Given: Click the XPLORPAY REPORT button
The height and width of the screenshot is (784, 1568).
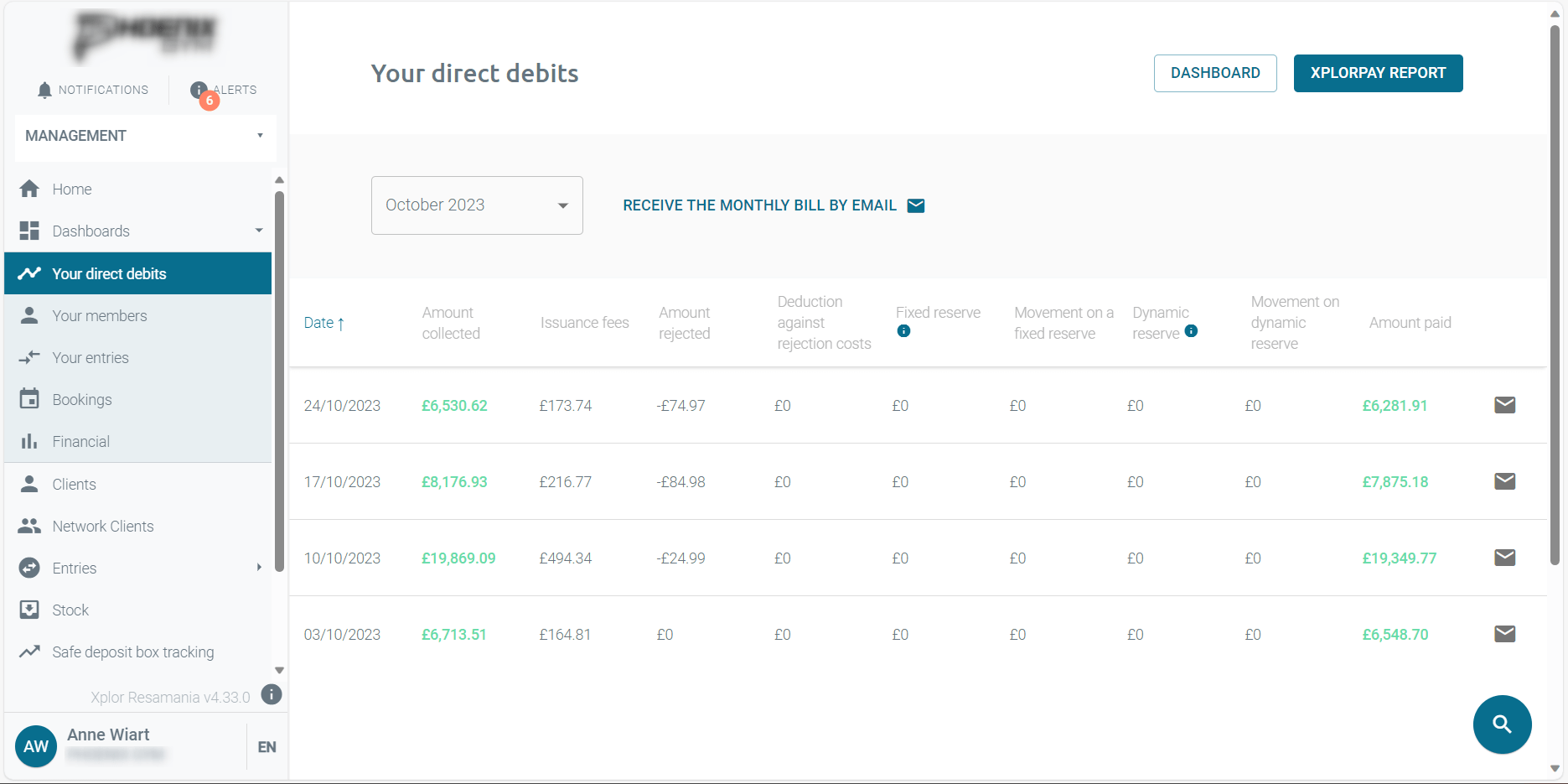Looking at the screenshot, I should coord(1378,73).
